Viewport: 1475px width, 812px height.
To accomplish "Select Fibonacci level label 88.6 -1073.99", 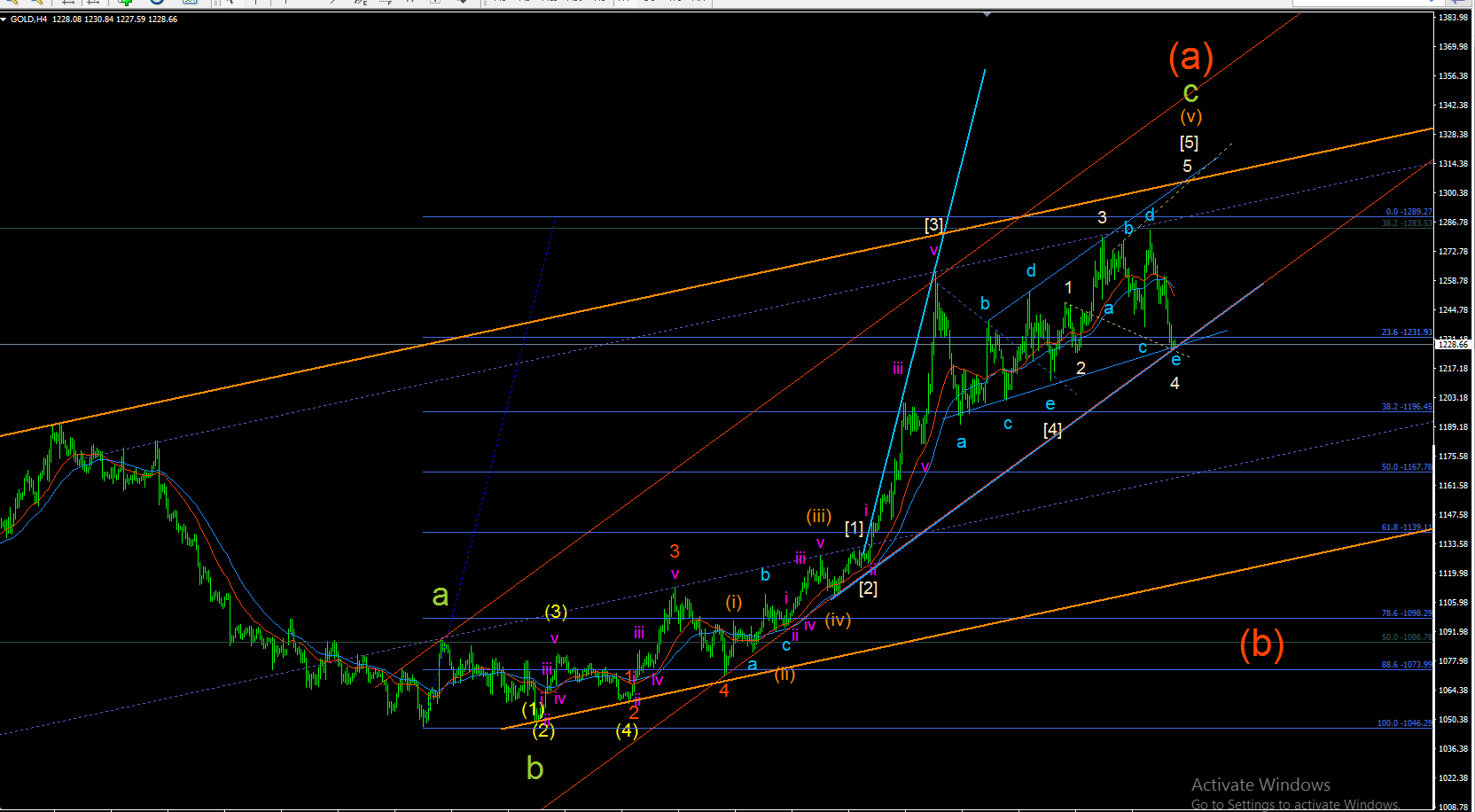I will [1407, 665].
